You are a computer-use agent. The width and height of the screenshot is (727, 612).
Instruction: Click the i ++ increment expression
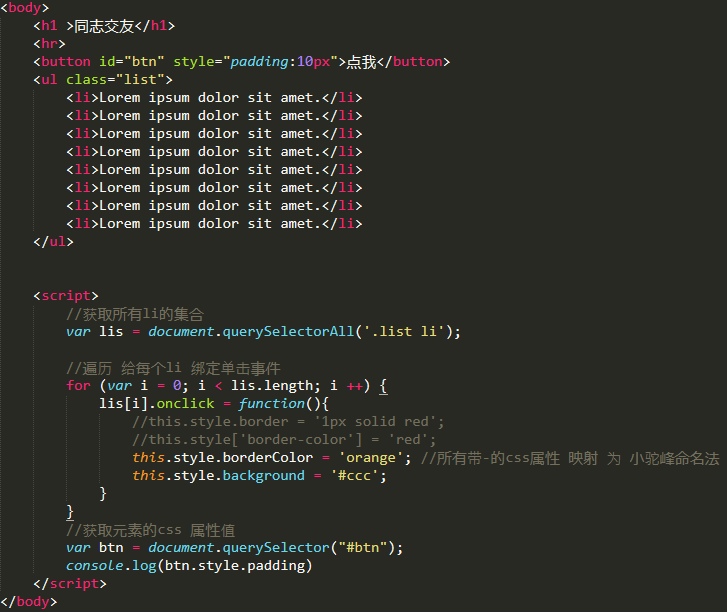click(346, 386)
